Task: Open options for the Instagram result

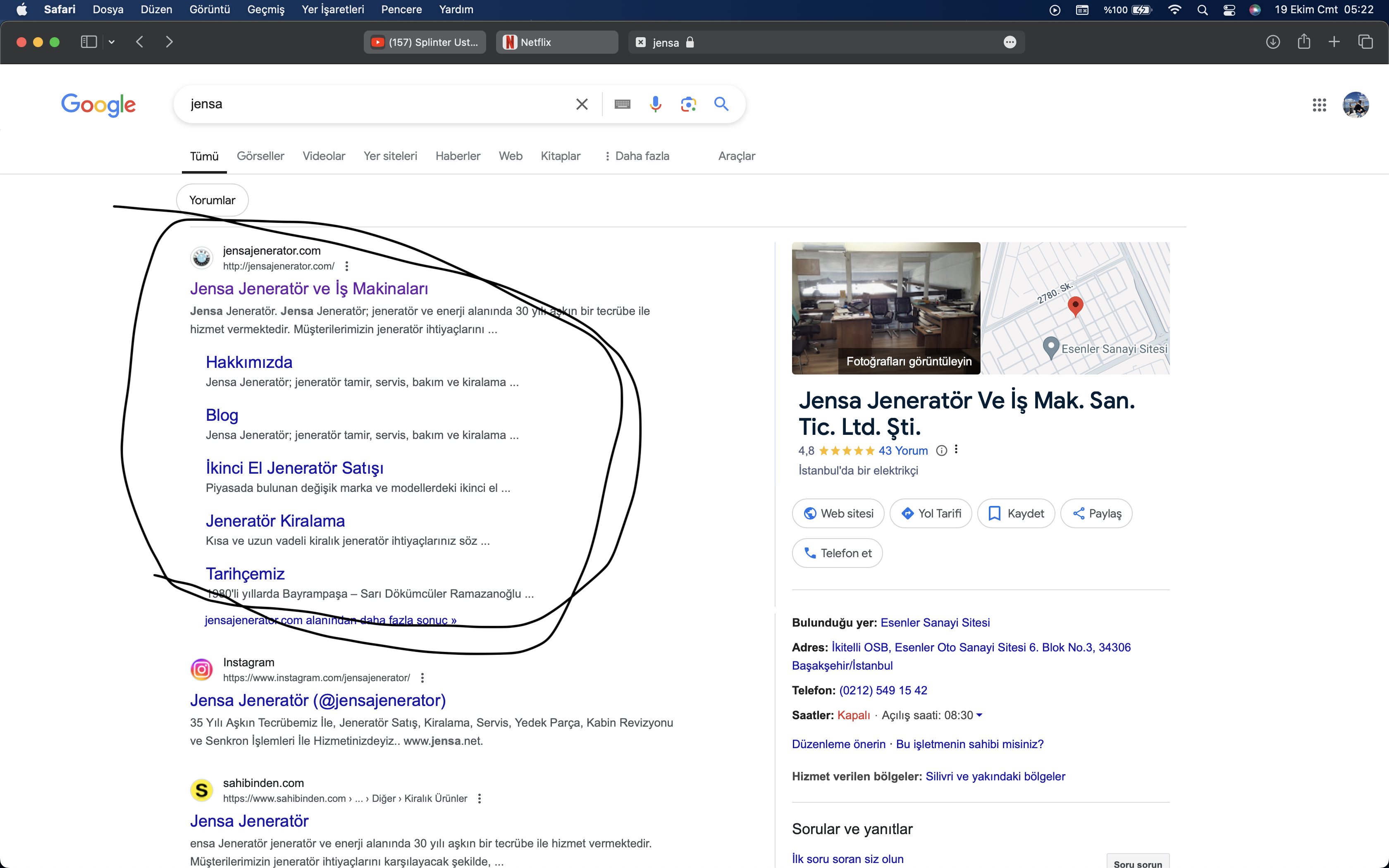Action: 422,678
